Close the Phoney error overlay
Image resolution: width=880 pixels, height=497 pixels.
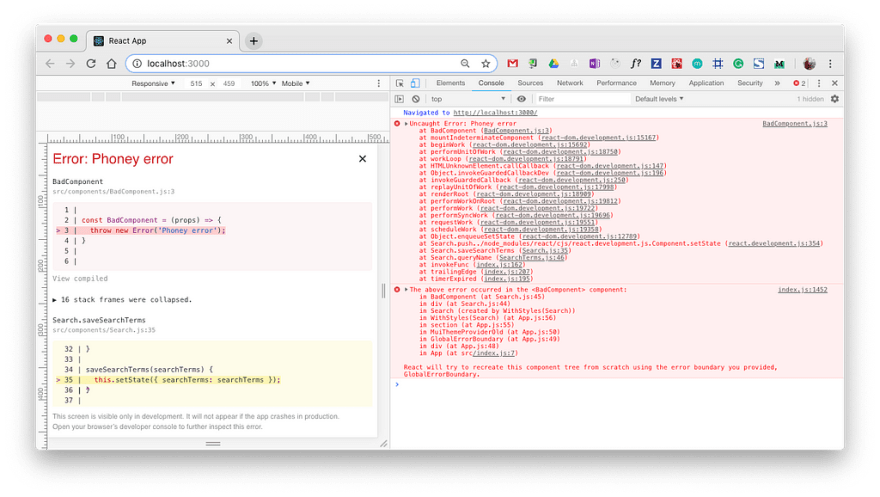click(x=363, y=159)
